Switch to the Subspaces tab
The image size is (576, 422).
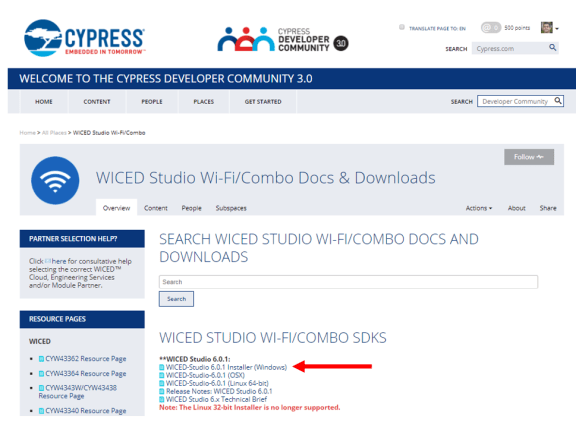231,208
